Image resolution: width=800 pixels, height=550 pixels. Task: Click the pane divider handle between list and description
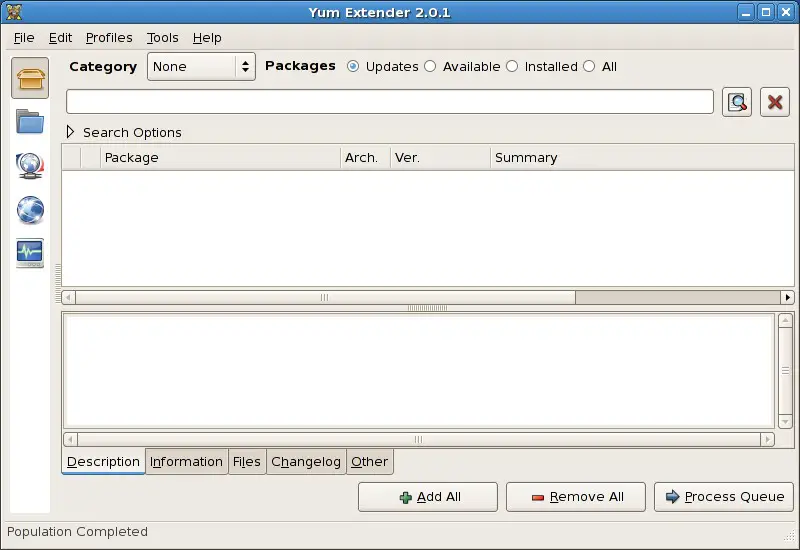click(428, 308)
